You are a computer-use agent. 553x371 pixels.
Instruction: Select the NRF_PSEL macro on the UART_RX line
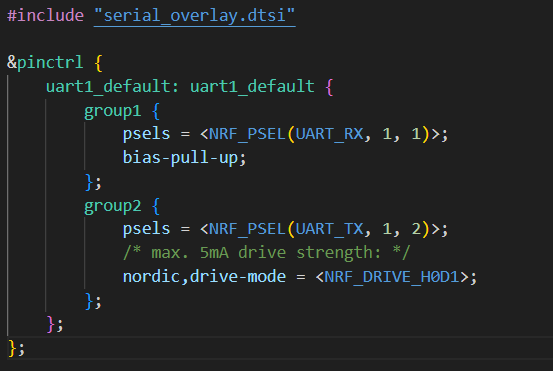click(x=247, y=134)
